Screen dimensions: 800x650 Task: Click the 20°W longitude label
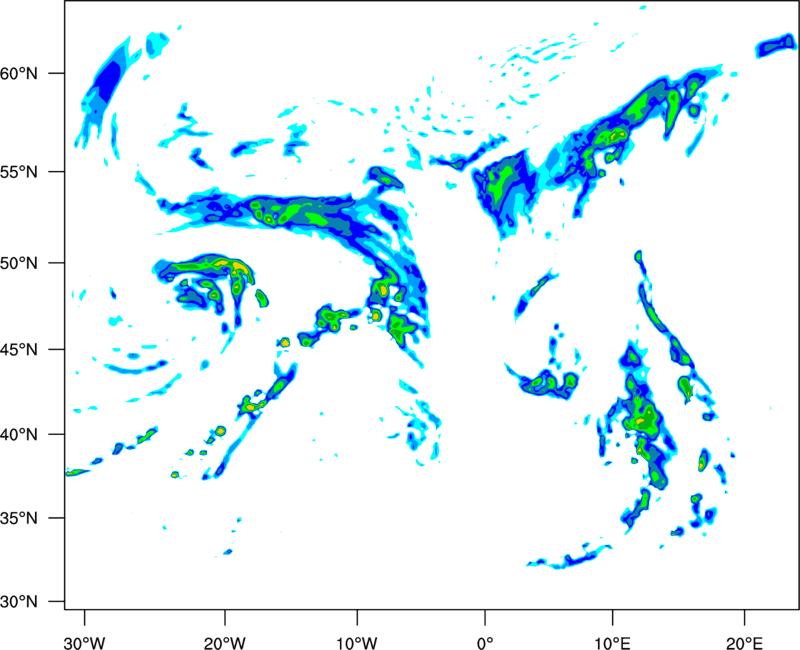click(x=224, y=643)
